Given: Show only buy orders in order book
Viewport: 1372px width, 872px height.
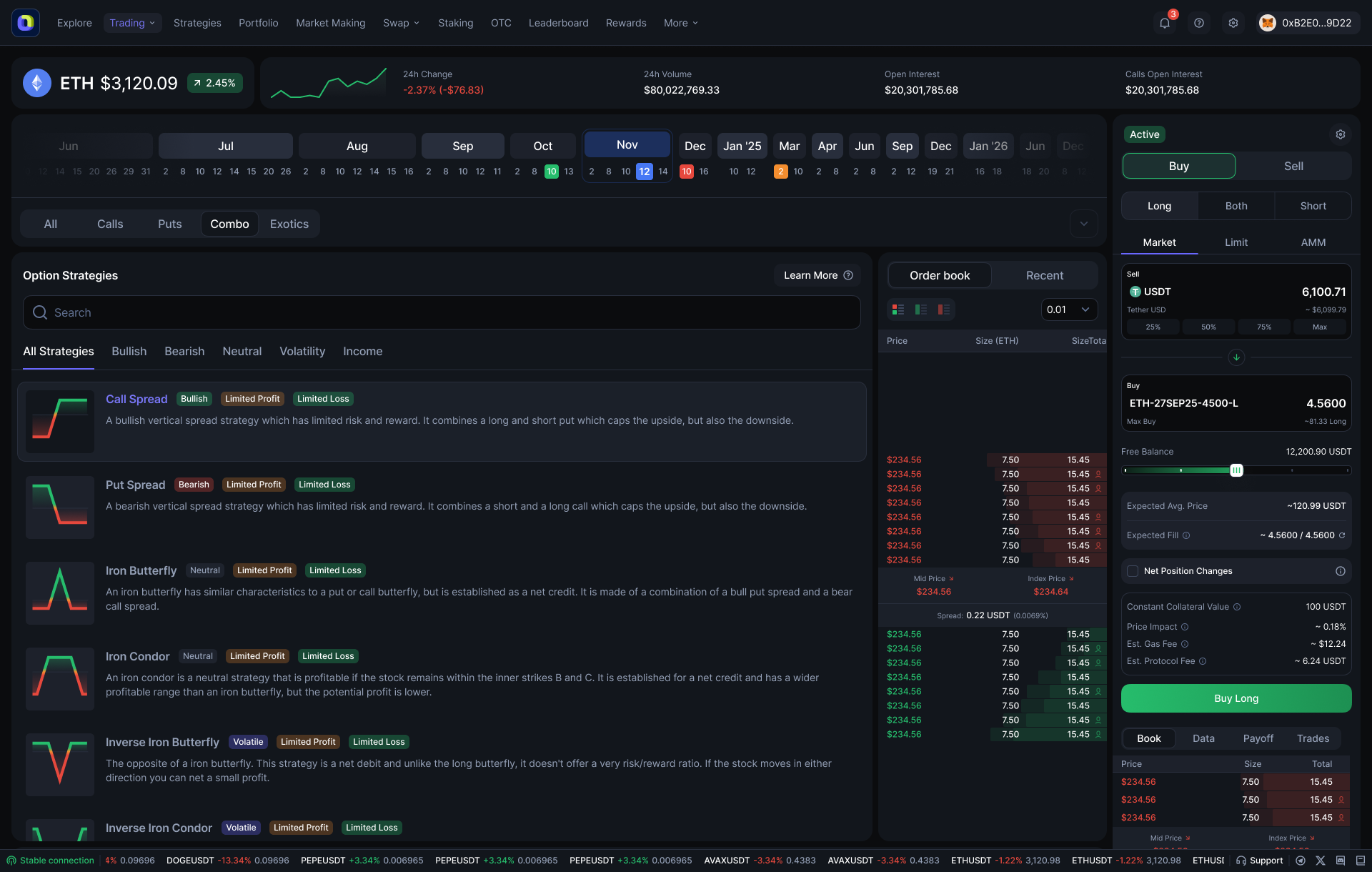Looking at the screenshot, I should (x=921, y=309).
